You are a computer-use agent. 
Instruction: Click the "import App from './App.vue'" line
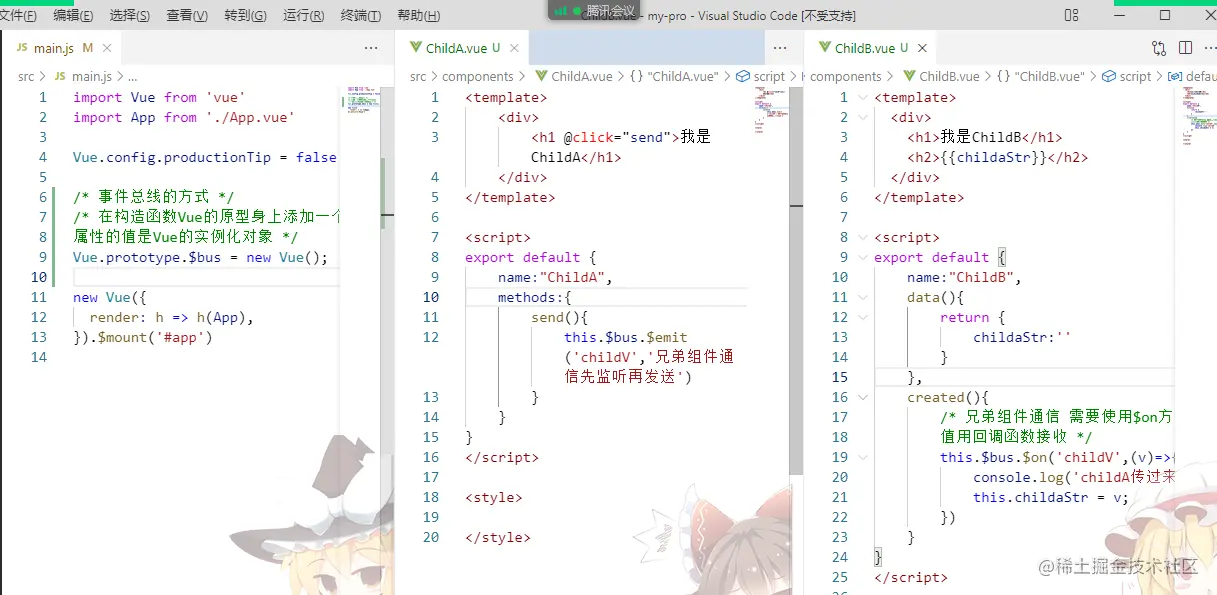184,117
